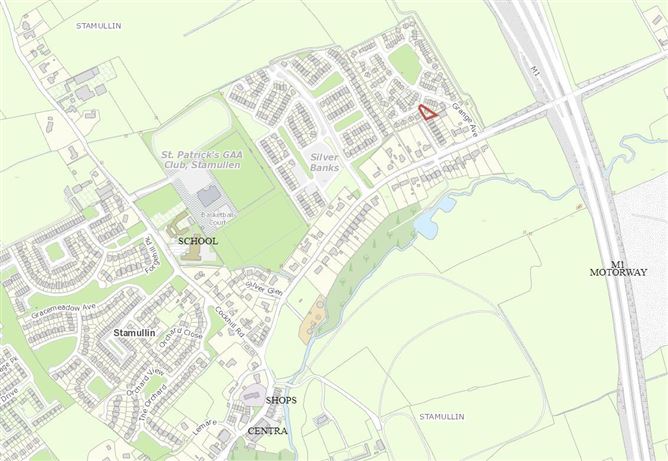Select the Gracemeadow Ave street label
This screenshot has width=668, height=461.
click(63, 311)
